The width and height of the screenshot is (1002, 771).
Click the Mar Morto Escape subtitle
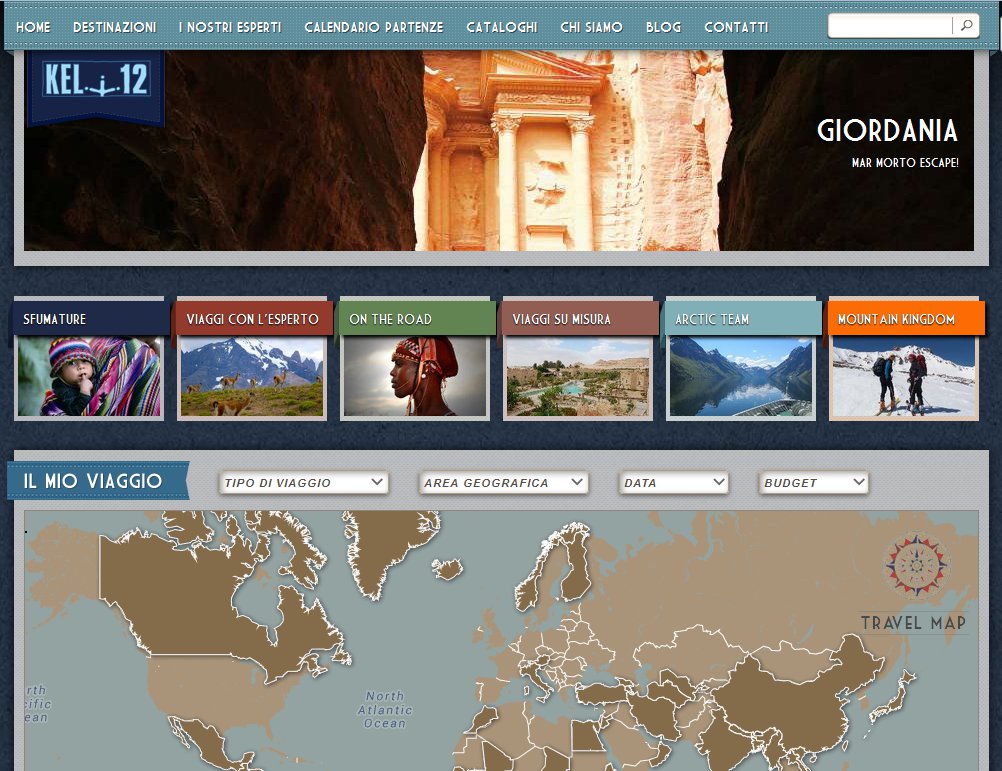pyautogui.click(x=905, y=163)
